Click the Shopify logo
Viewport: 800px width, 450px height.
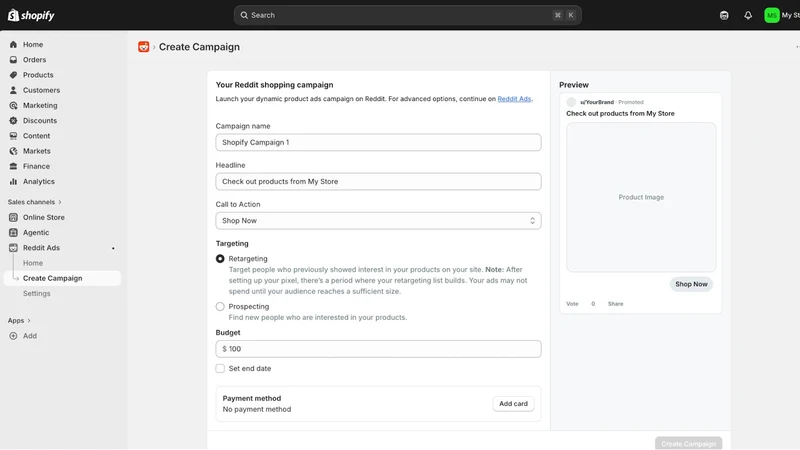coord(31,15)
